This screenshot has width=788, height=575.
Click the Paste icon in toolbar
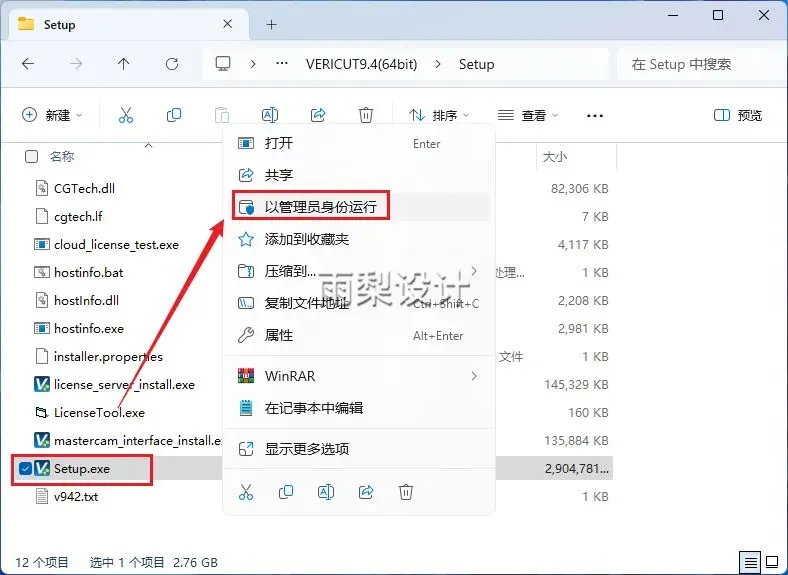(222, 115)
